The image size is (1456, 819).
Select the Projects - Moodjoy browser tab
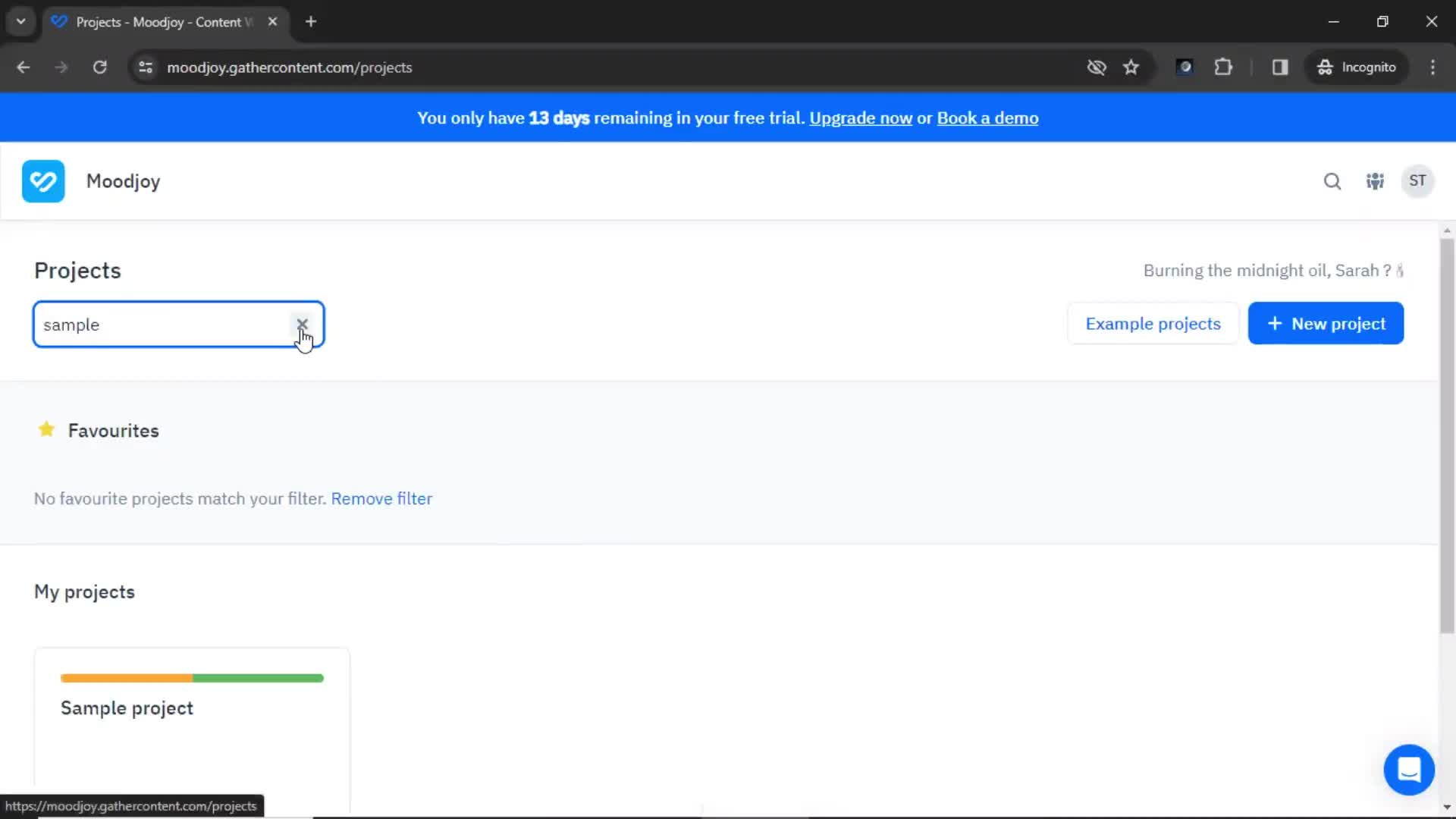(x=165, y=22)
